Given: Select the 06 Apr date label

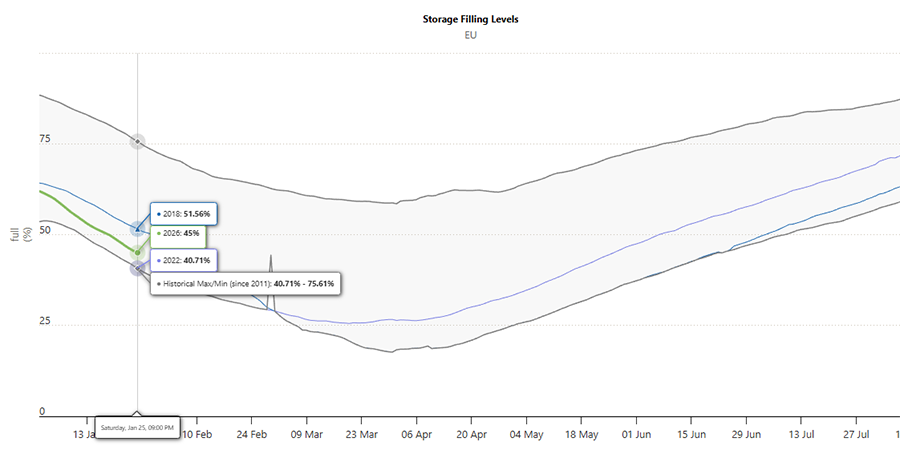Looking at the screenshot, I should point(416,435).
